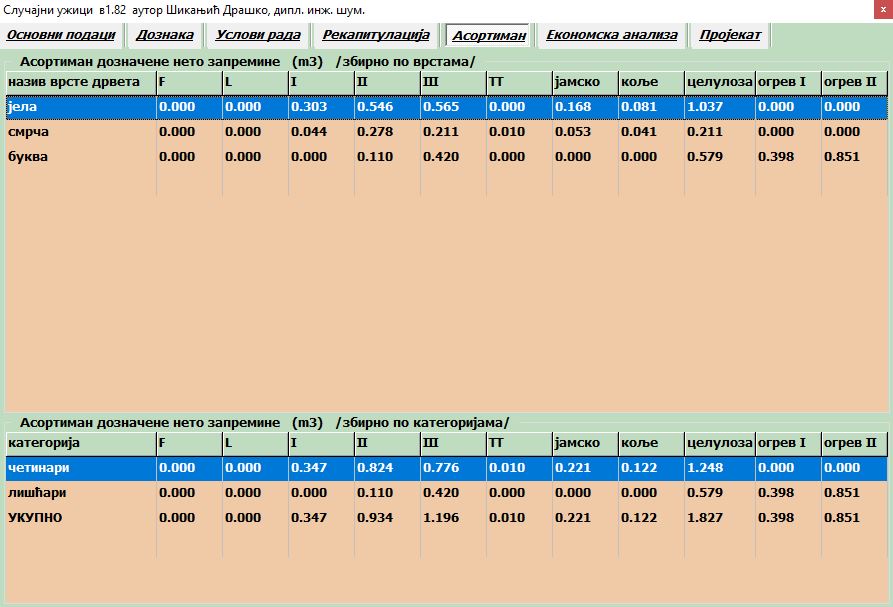Click the четинари class I value 0.347
This screenshot has width=893, height=607.
(x=309, y=468)
